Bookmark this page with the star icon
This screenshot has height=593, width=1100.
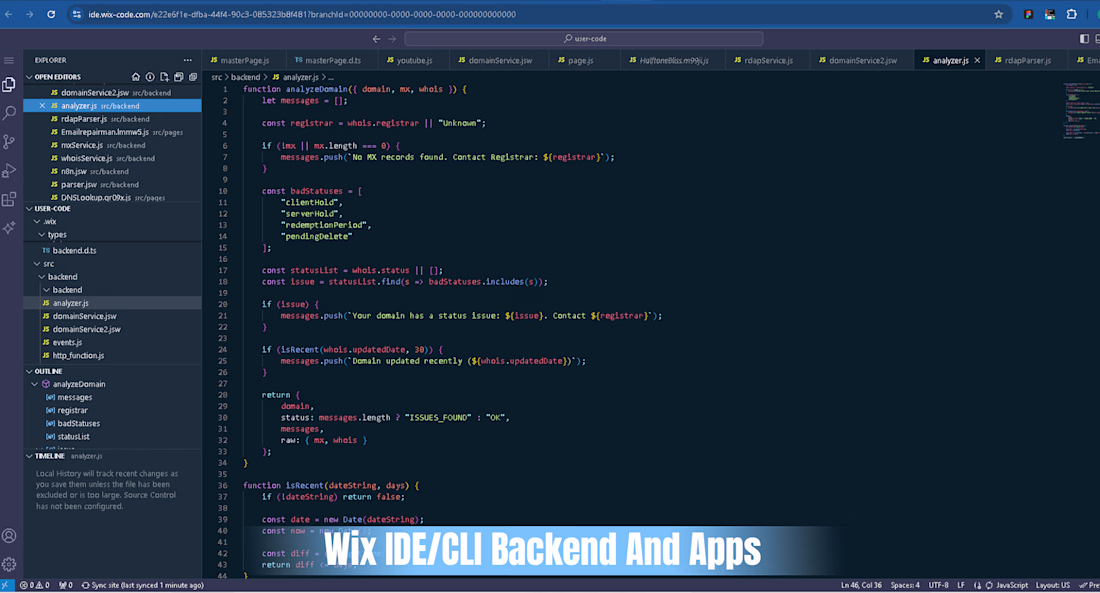[x=998, y=14]
